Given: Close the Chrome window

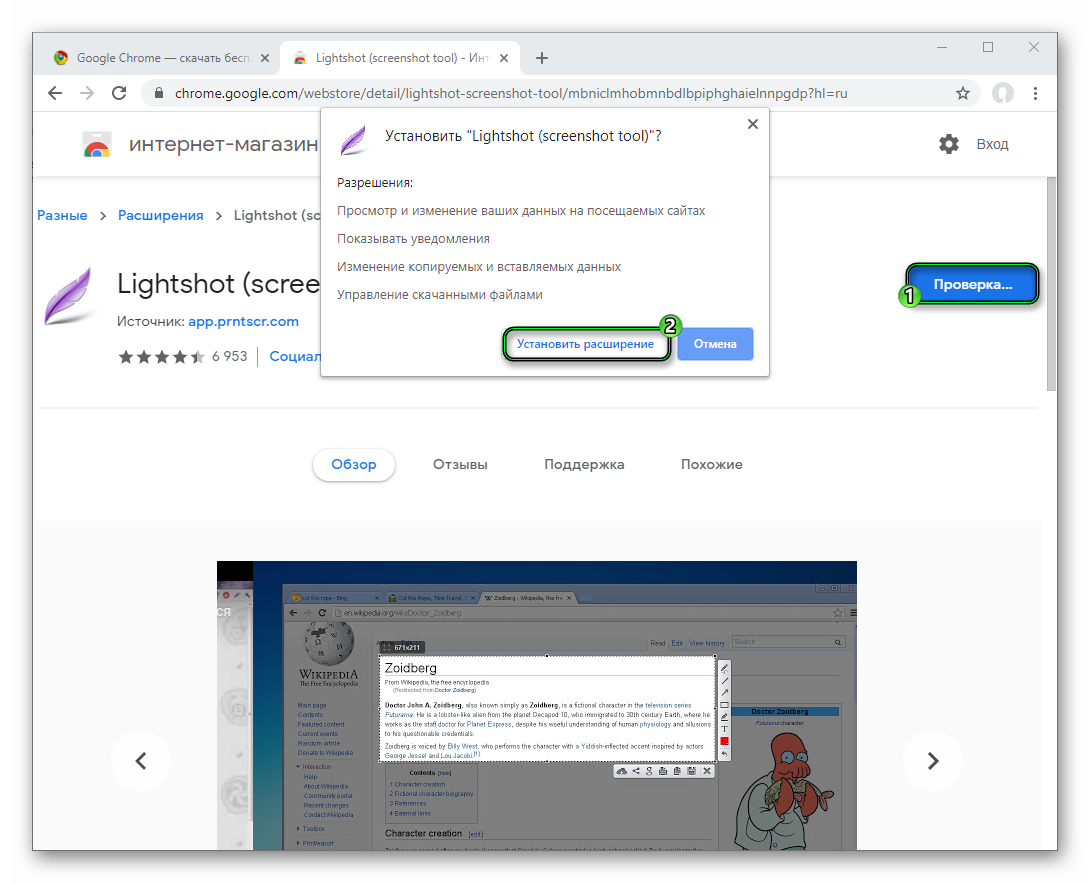Looking at the screenshot, I should 1034,47.
